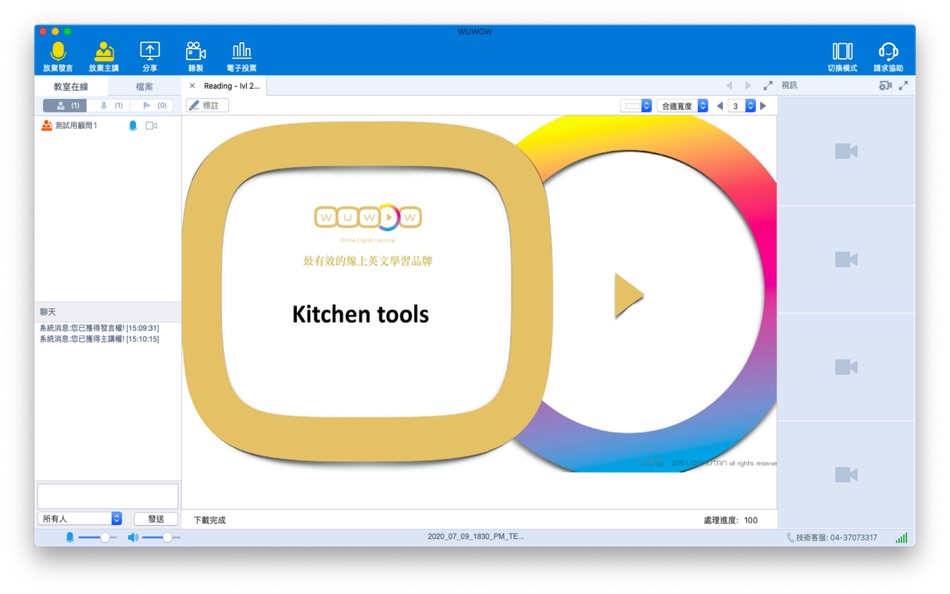Click the 放棄發言 microphone icon
The height and width of the screenshot is (594, 950).
[x=58, y=52]
